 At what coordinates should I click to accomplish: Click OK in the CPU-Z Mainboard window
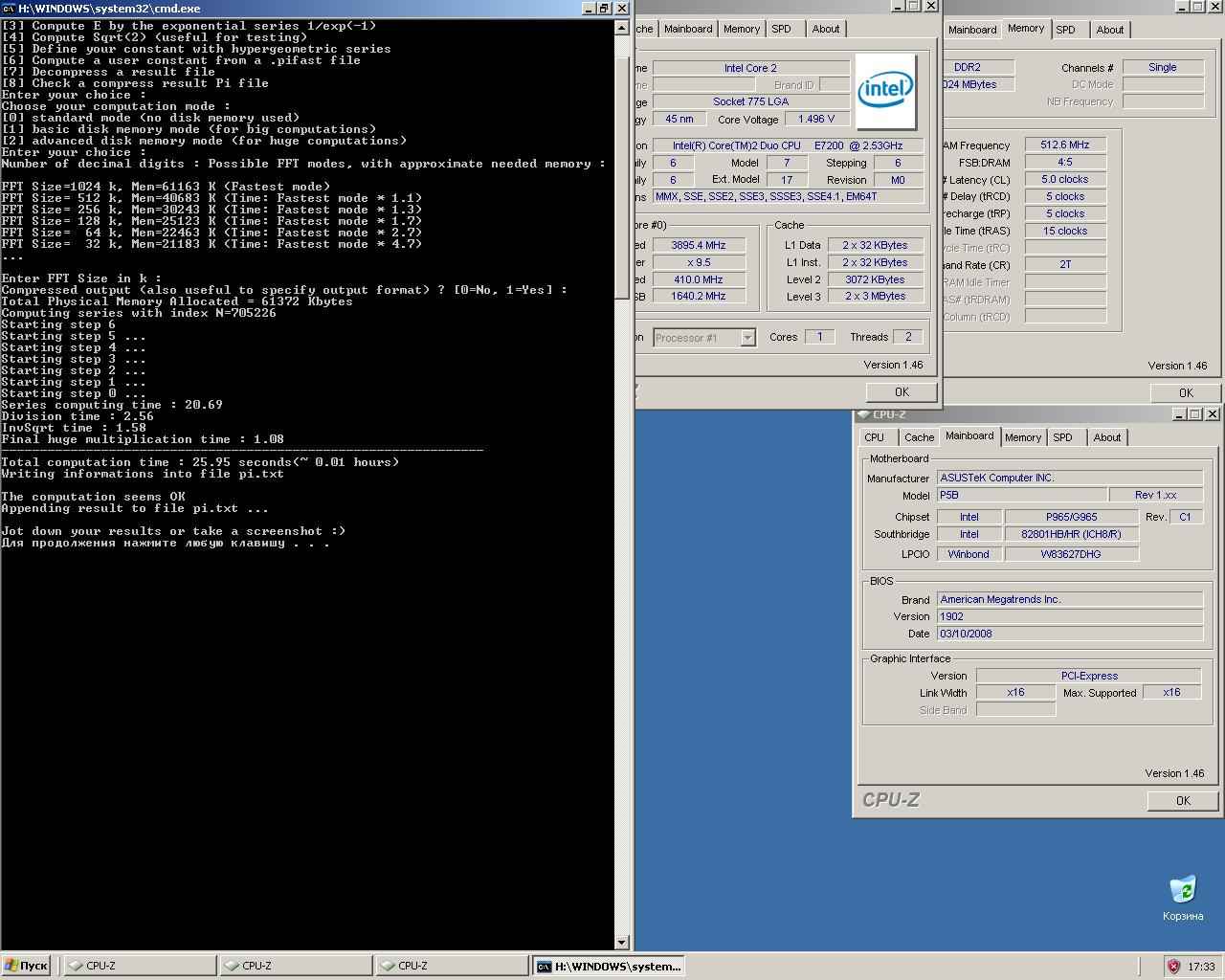coord(1183,801)
